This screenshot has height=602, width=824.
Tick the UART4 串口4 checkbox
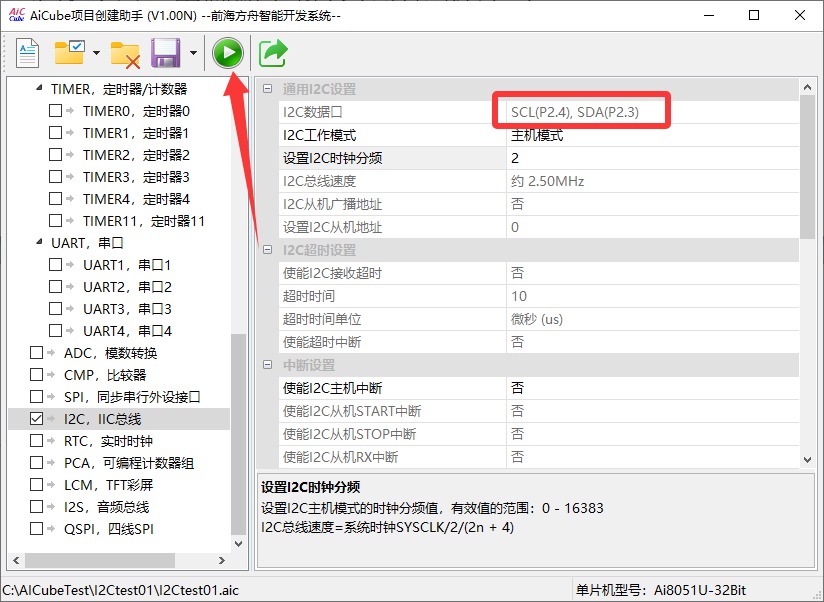[55, 330]
